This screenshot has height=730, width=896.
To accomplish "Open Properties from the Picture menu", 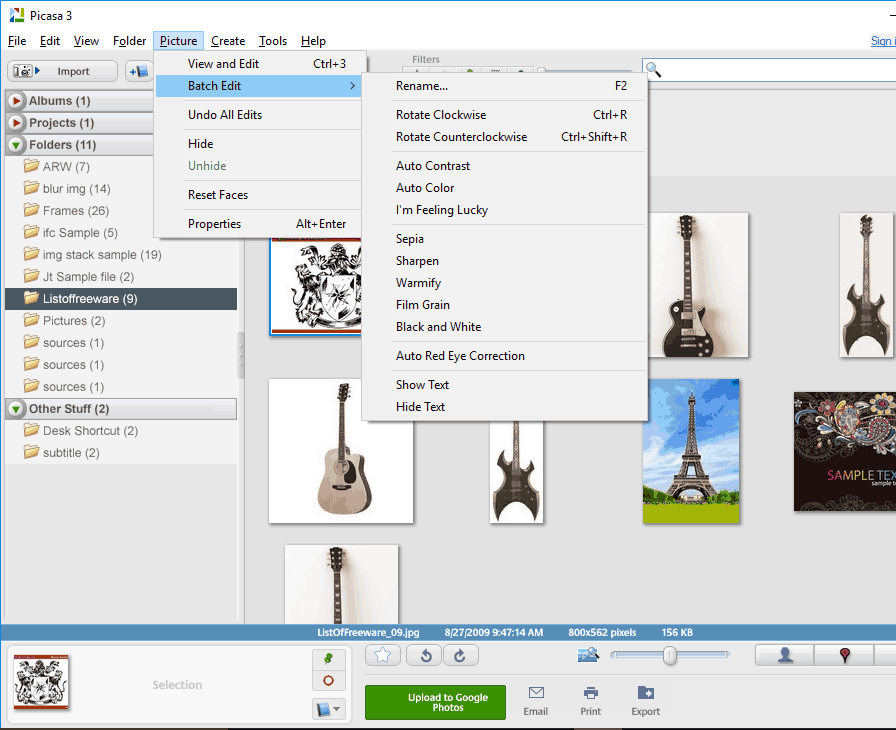I will tap(259, 224).
